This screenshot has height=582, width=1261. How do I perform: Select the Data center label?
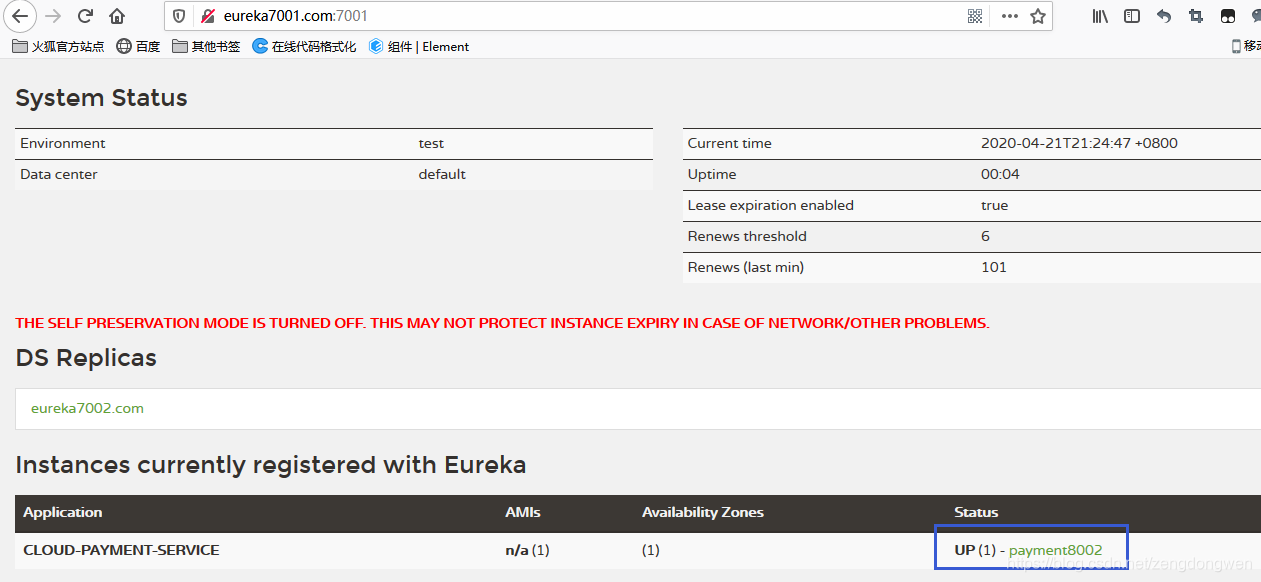click(x=59, y=174)
